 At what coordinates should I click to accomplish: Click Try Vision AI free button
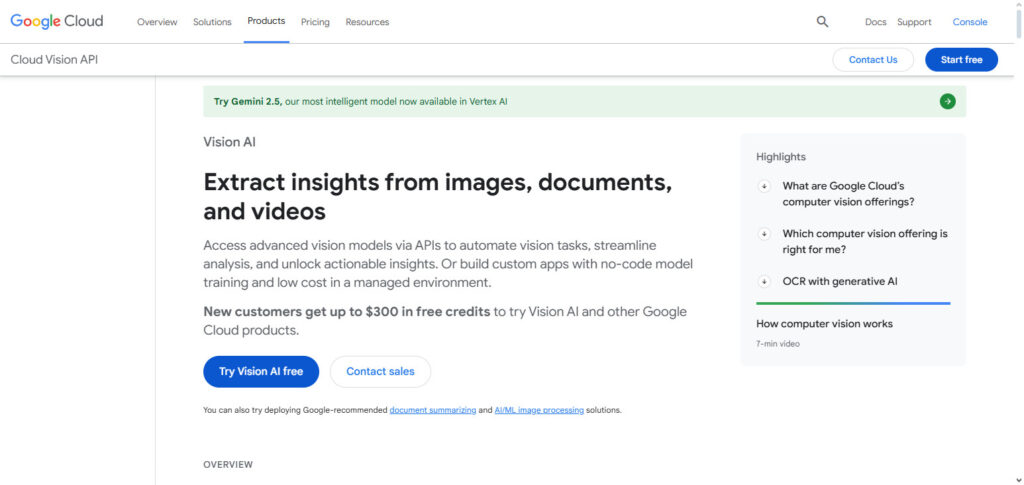(261, 371)
